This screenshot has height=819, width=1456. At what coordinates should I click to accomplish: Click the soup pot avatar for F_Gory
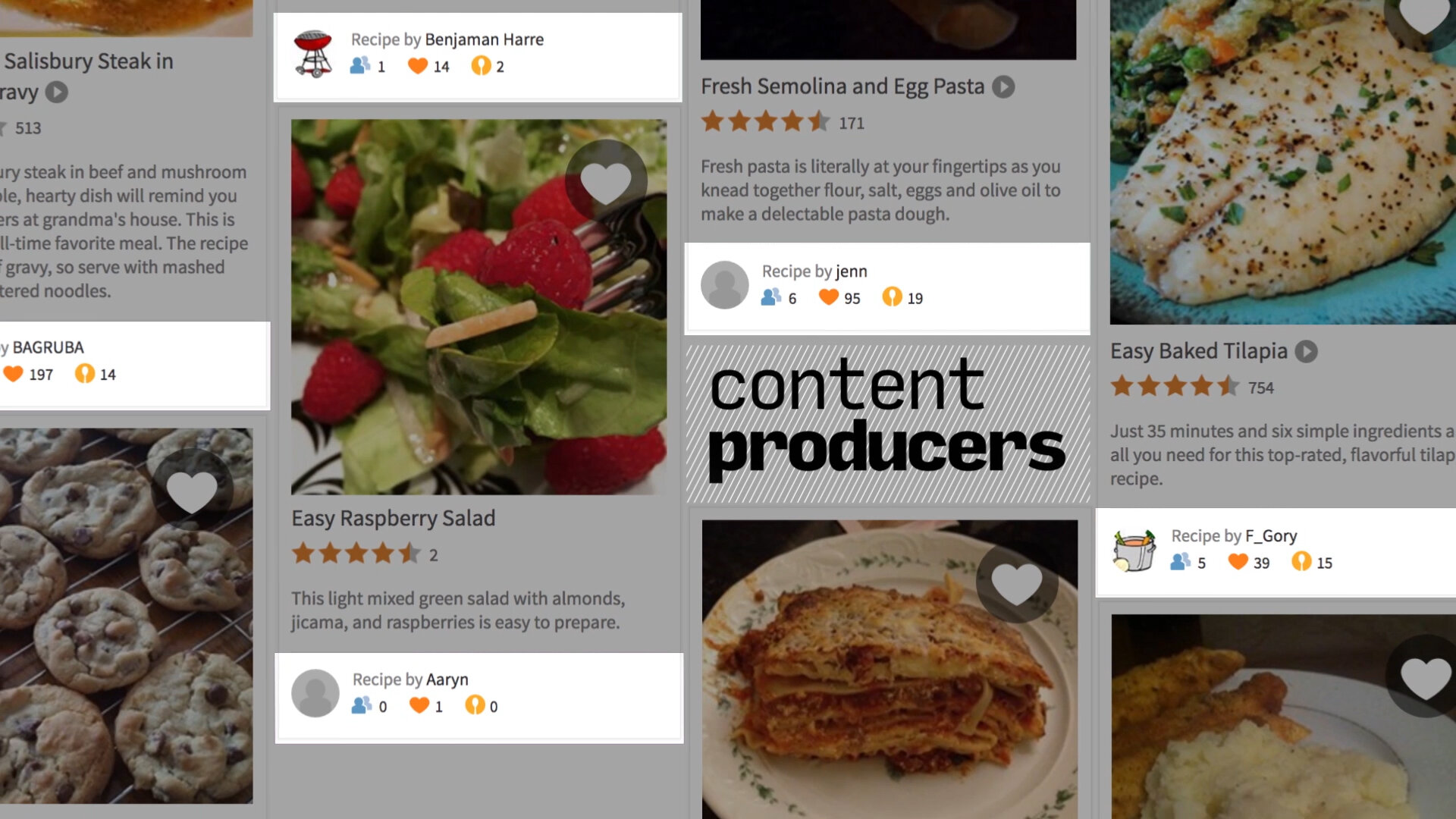click(1134, 551)
